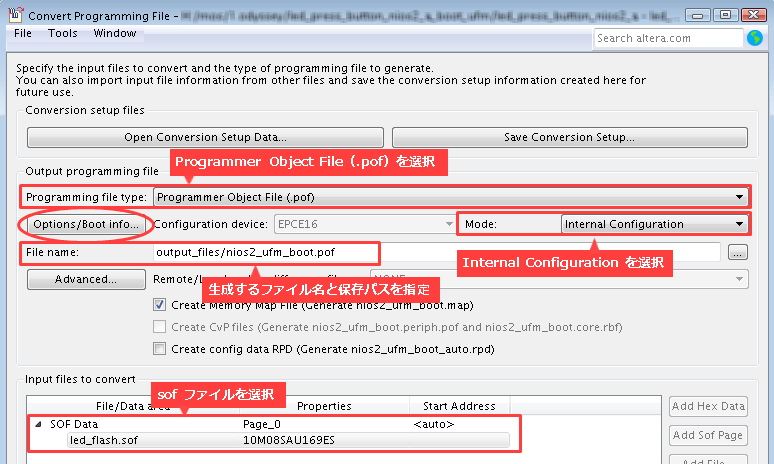Toggle Create CvP files checkbox
This screenshot has height=464, width=774.
point(159,327)
